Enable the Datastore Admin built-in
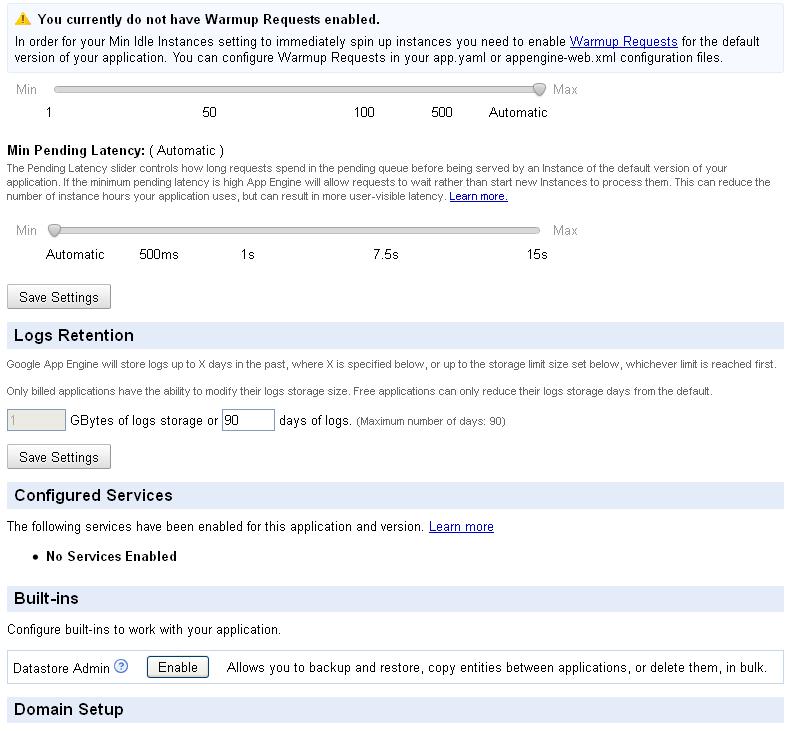Viewport: 799px width, 731px height. (178, 667)
